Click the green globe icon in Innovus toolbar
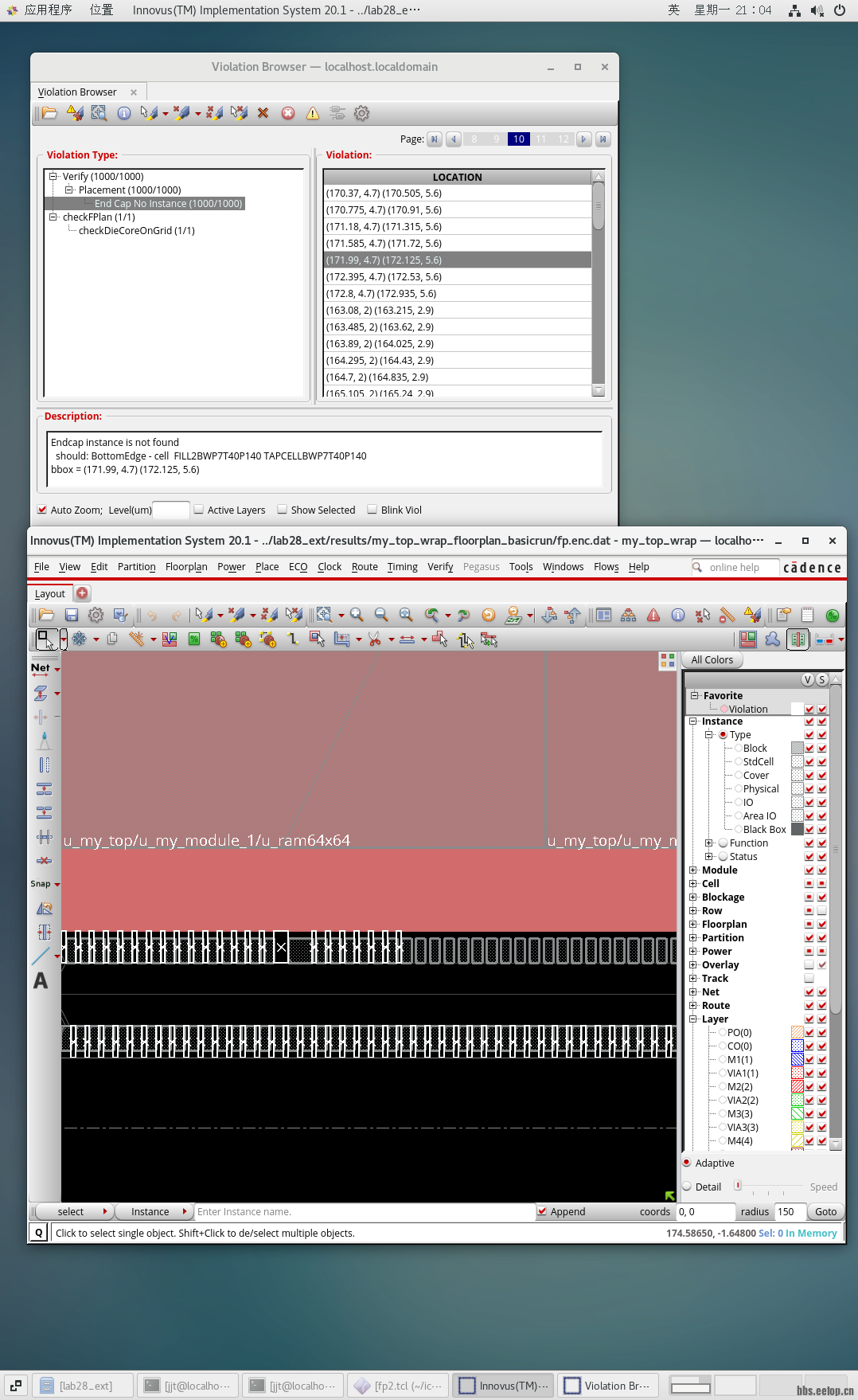This screenshot has width=858, height=1400. (x=833, y=615)
